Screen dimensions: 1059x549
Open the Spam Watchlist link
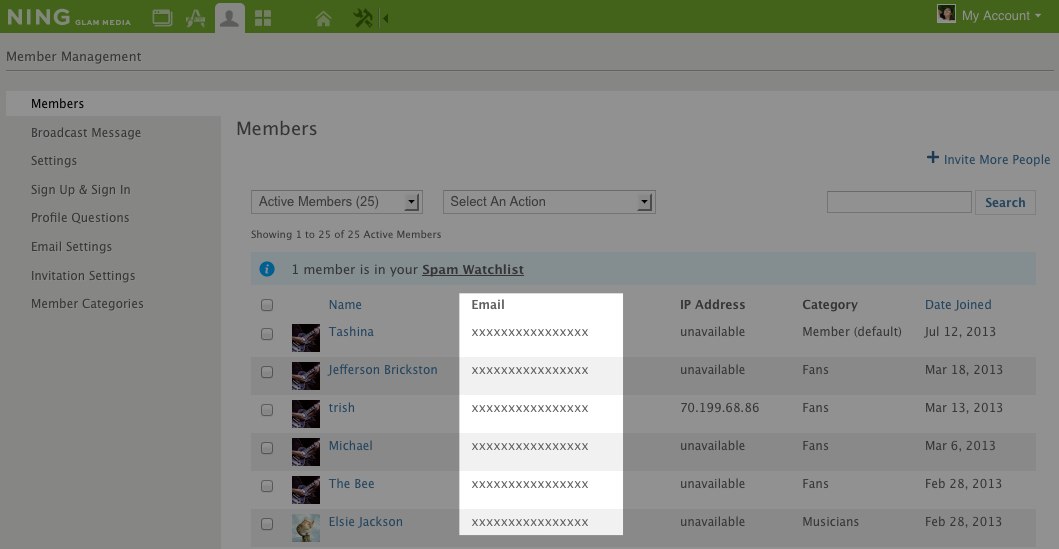point(472,270)
